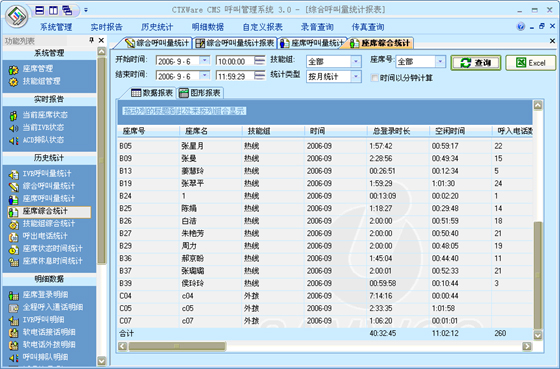
Task: Click the 查询 button
Action: coord(476,63)
